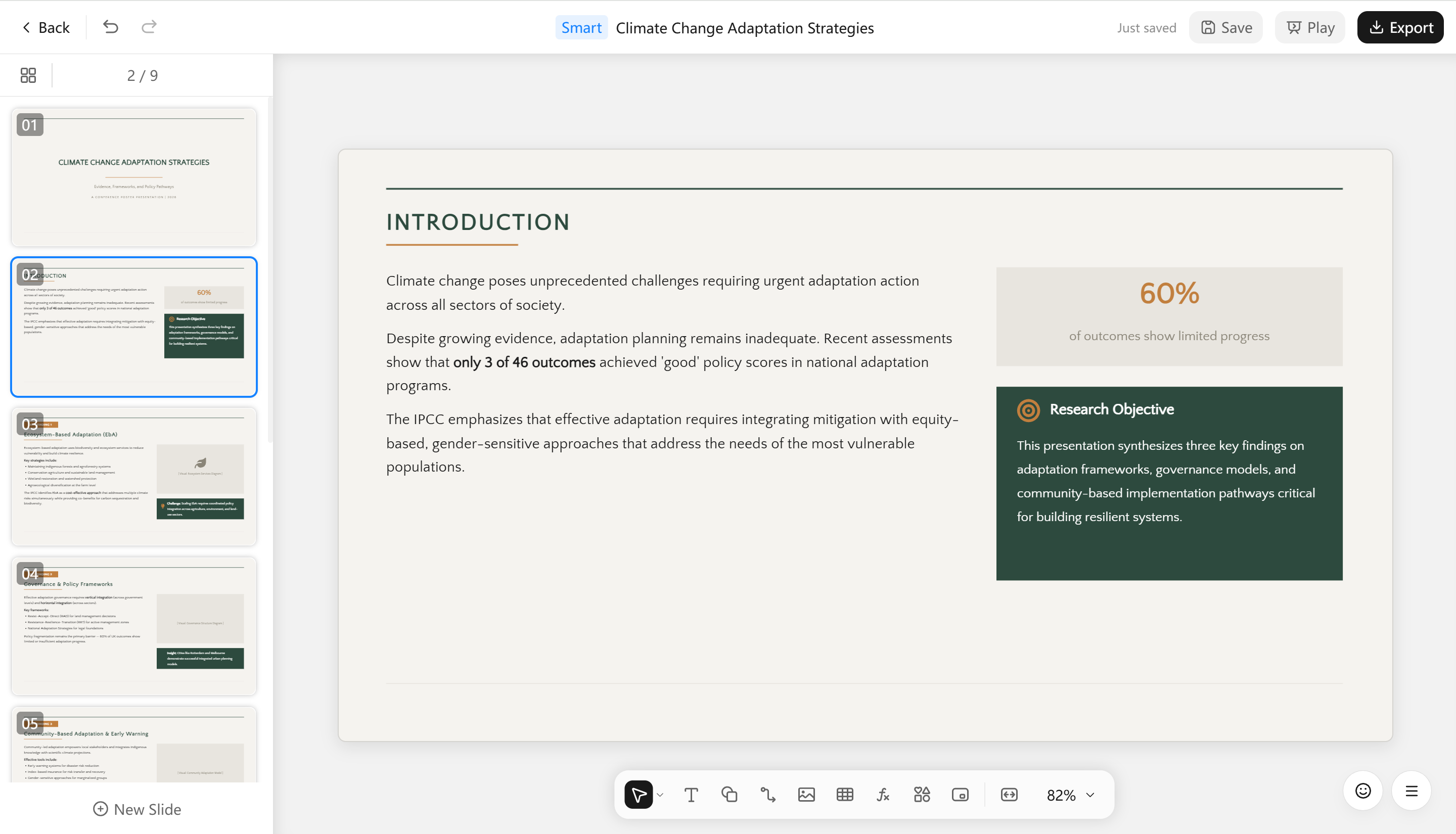Select slide 05 Community-Based Adaptation thumbnail
Screen dimensions: 1456x834
[x=134, y=745]
